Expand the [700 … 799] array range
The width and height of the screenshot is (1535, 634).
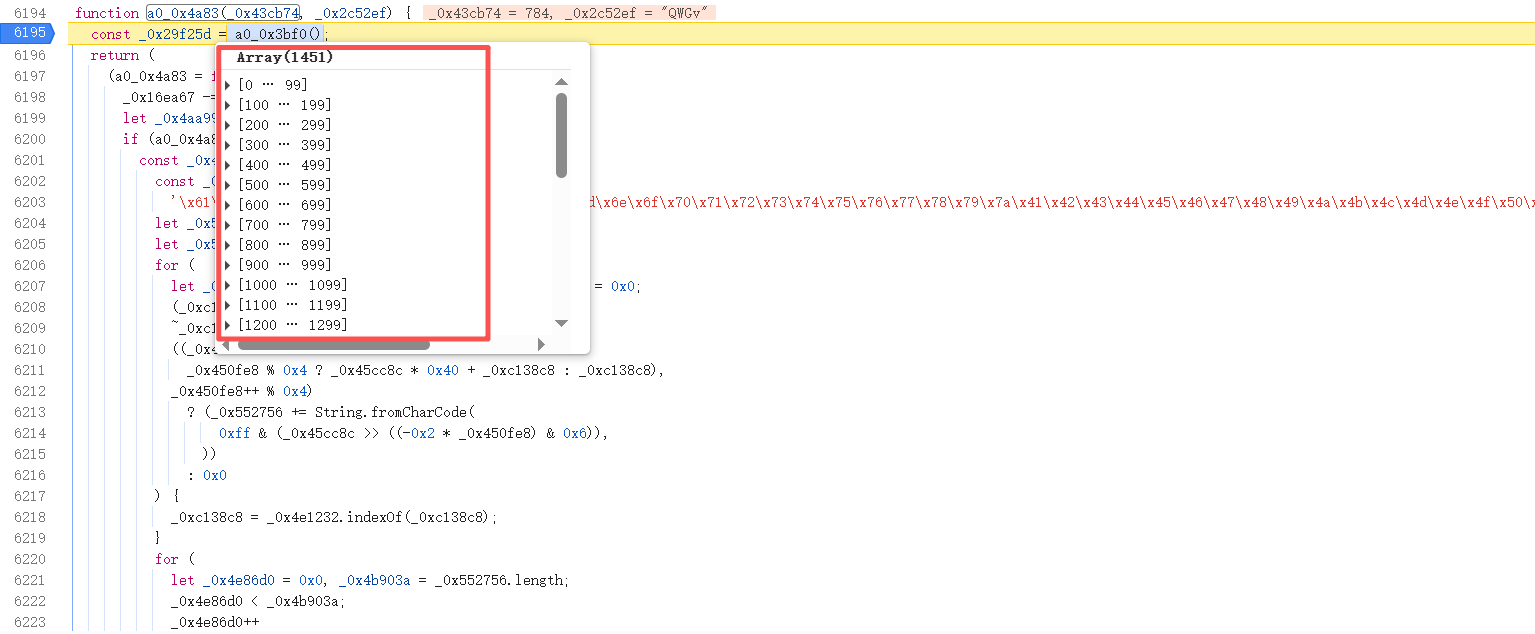(229, 225)
